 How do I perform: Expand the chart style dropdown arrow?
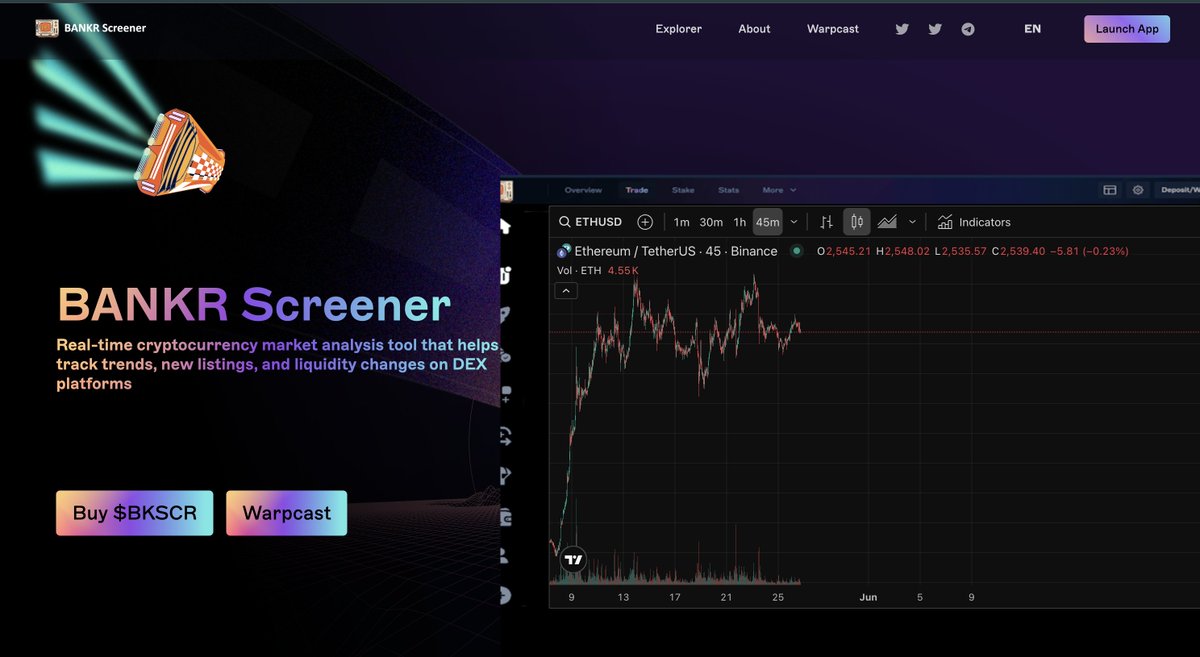[x=912, y=222]
